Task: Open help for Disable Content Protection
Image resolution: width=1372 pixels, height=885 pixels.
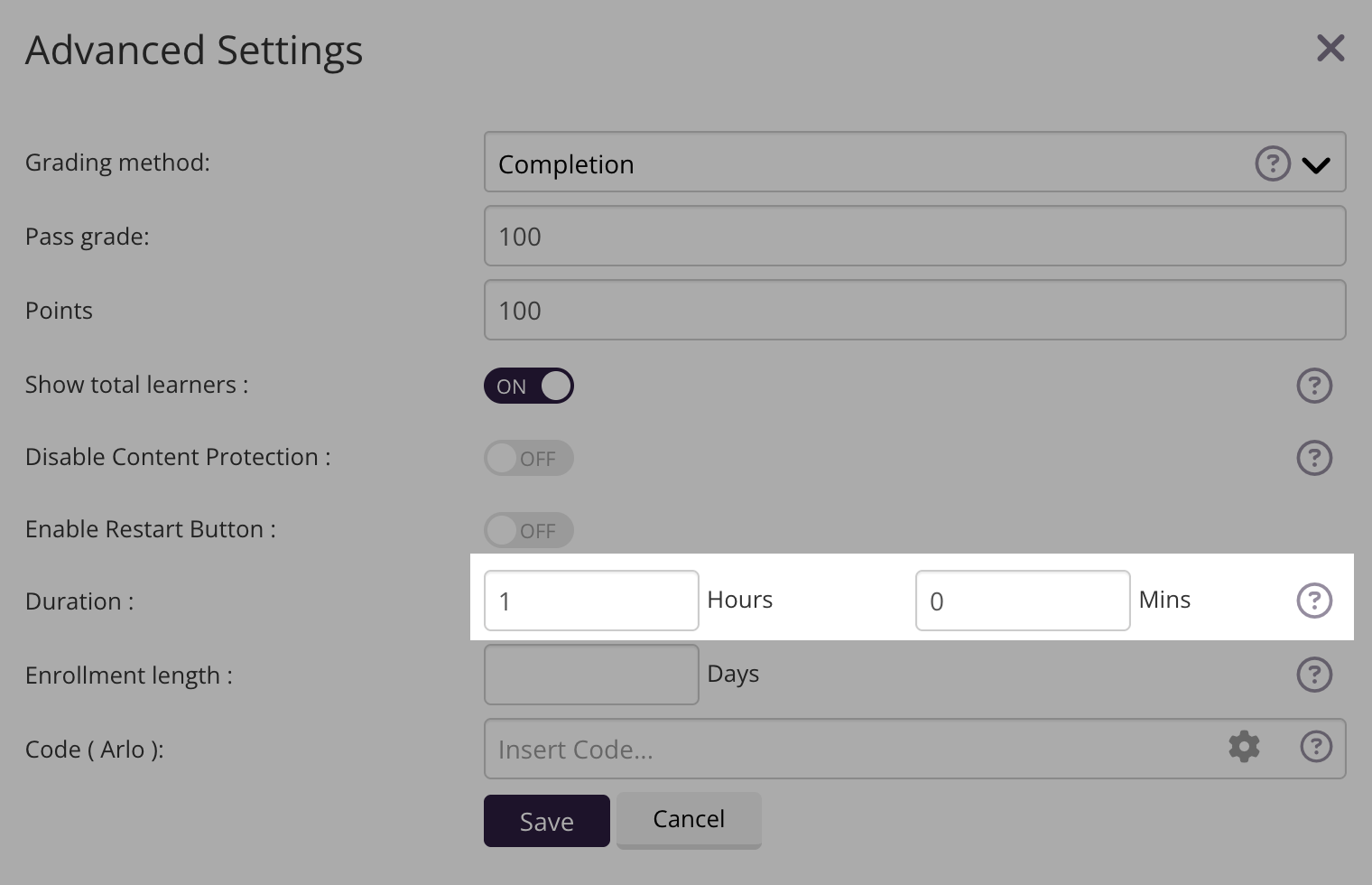Action: click(x=1314, y=458)
